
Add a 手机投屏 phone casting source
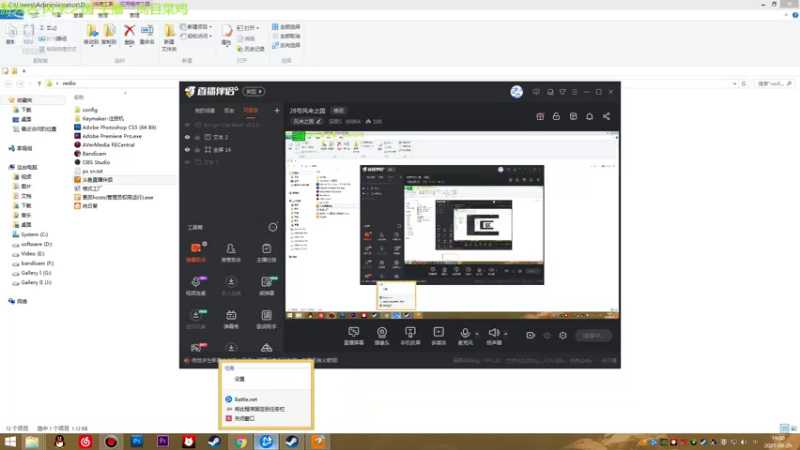(x=410, y=336)
